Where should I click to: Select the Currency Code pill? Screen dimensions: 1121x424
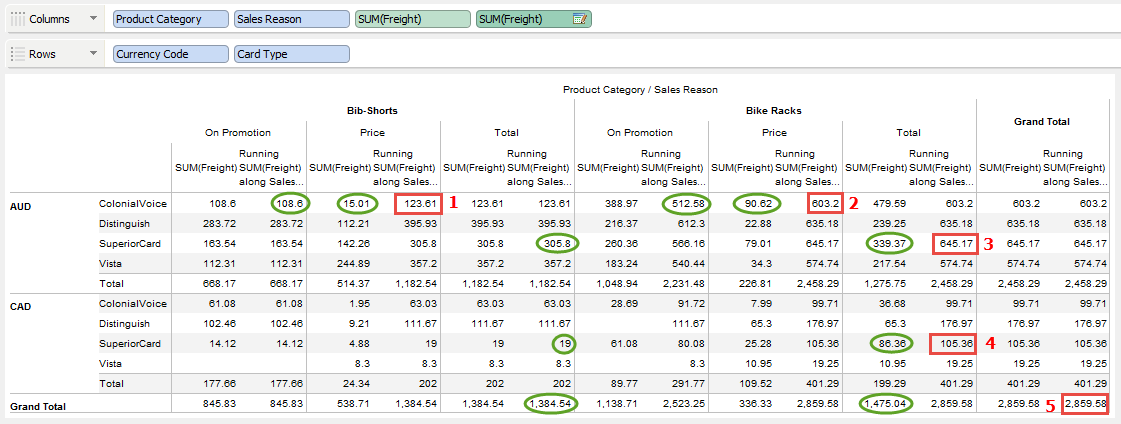click(170, 54)
